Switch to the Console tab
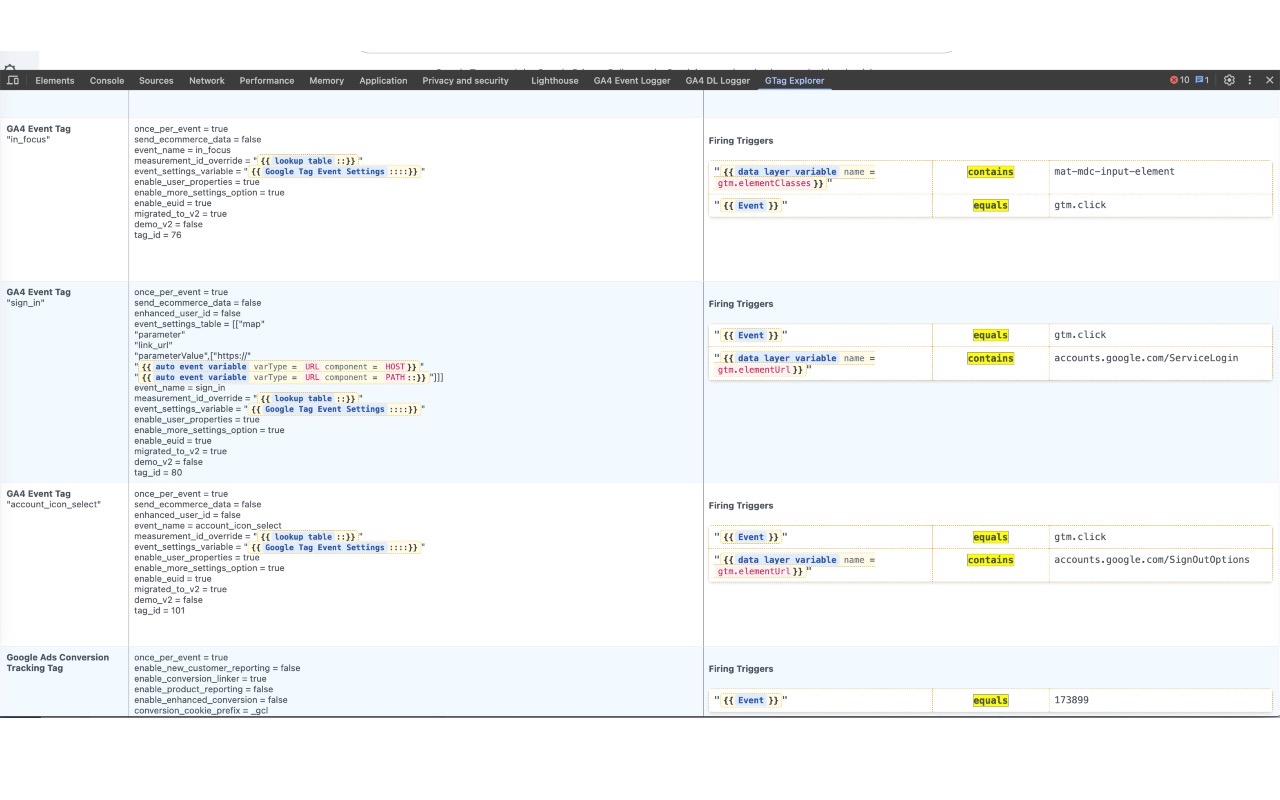The height and width of the screenshot is (800, 1280). (x=106, y=80)
